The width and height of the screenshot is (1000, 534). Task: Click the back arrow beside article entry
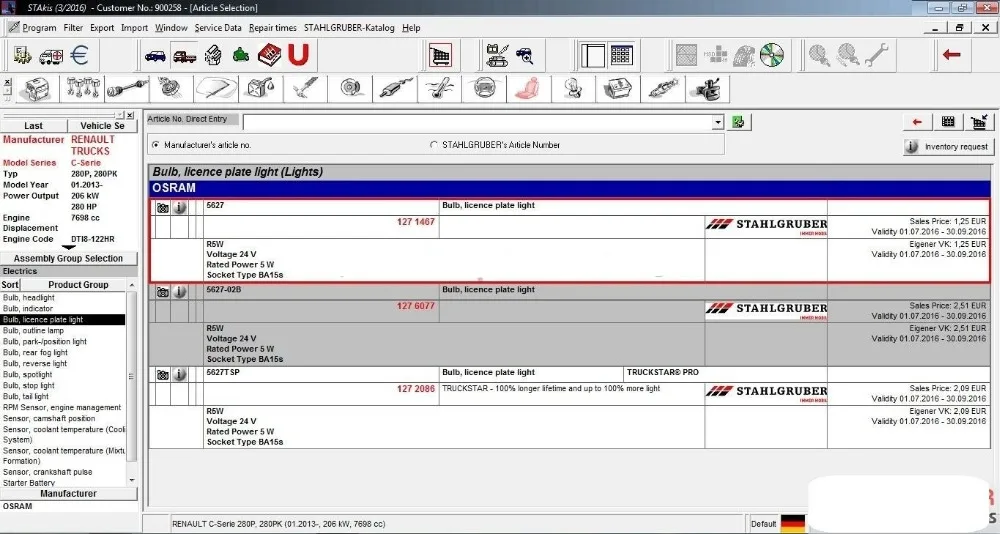pyautogui.click(x=917, y=122)
